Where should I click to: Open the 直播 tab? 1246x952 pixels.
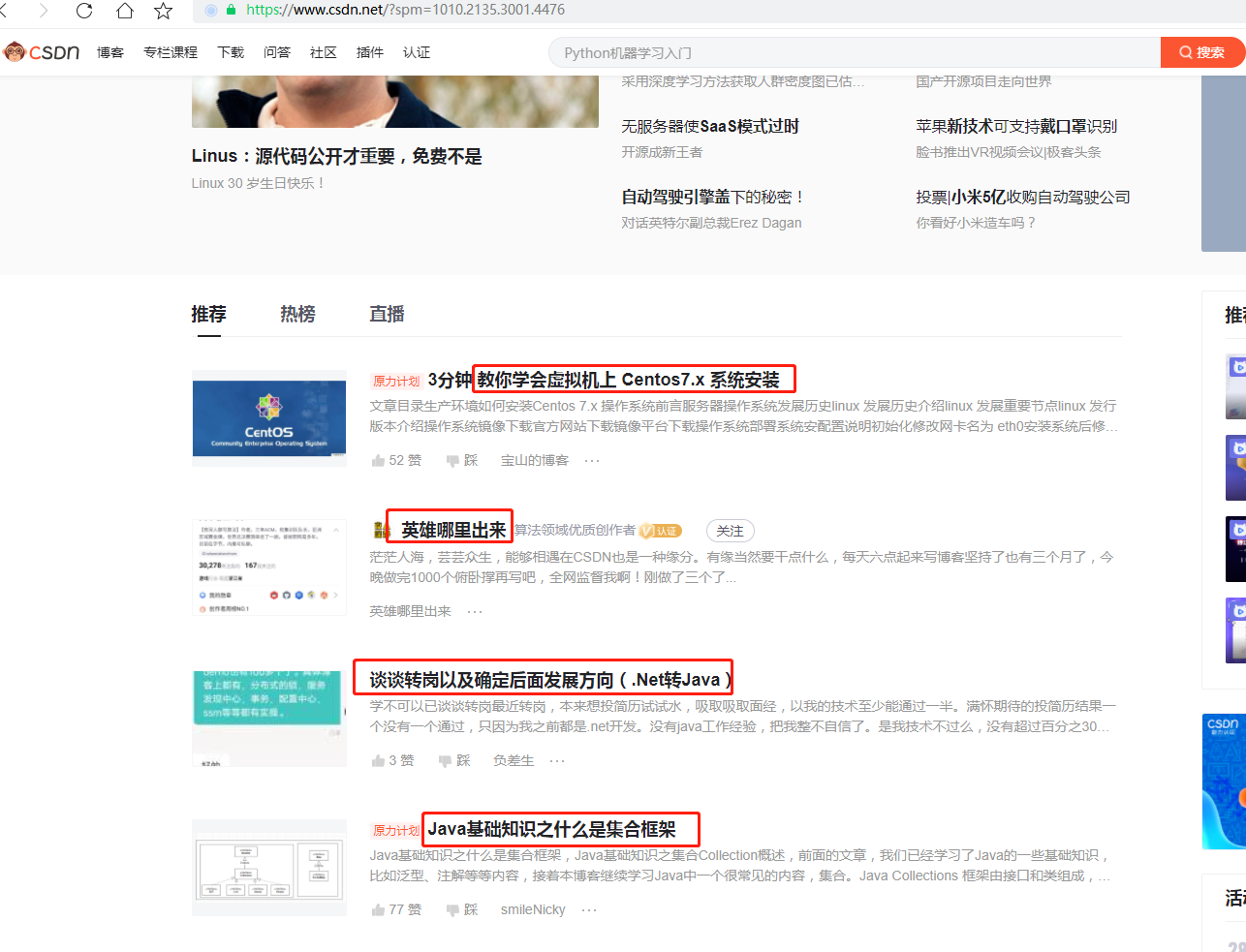[x=387, y=314]
